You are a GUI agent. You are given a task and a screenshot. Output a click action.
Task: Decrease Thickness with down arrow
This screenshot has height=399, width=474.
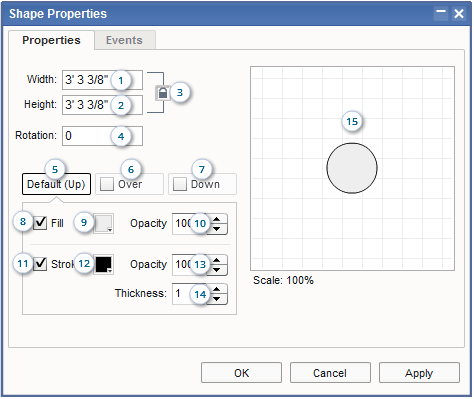coord(217,299)
